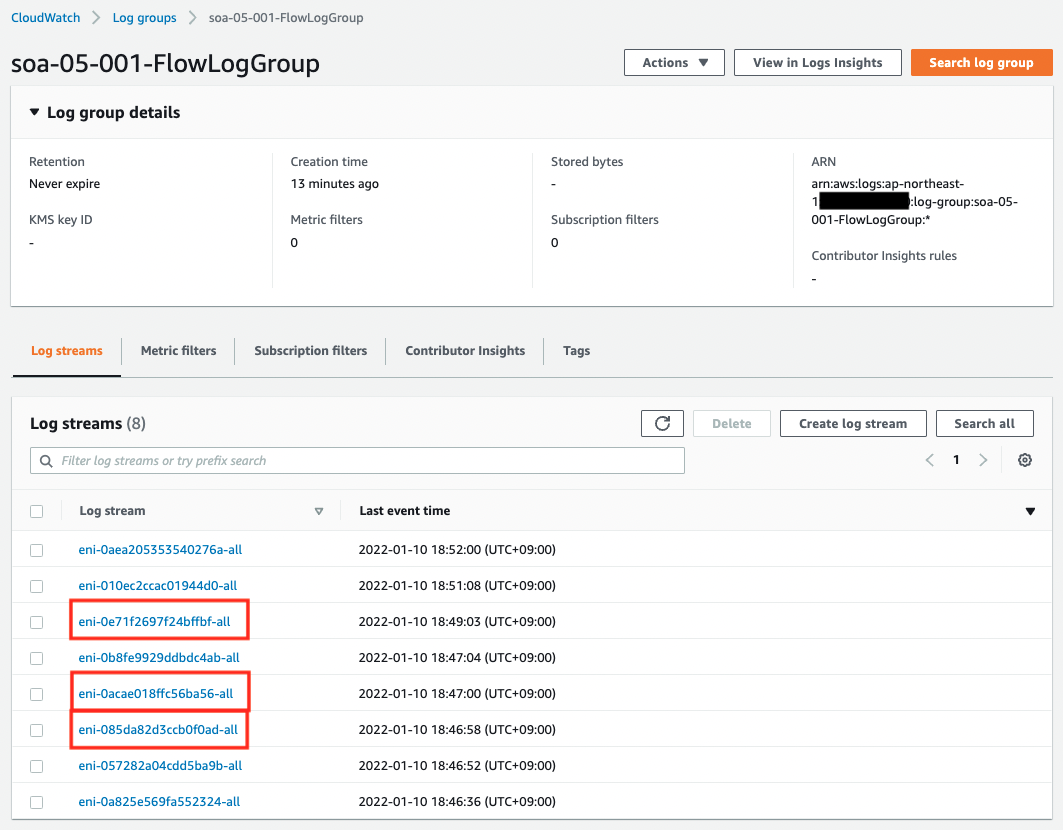Viewport: 1063px width, 830px height.
Task: Select all log streams checkbox
Action: (x=37, y=511)
